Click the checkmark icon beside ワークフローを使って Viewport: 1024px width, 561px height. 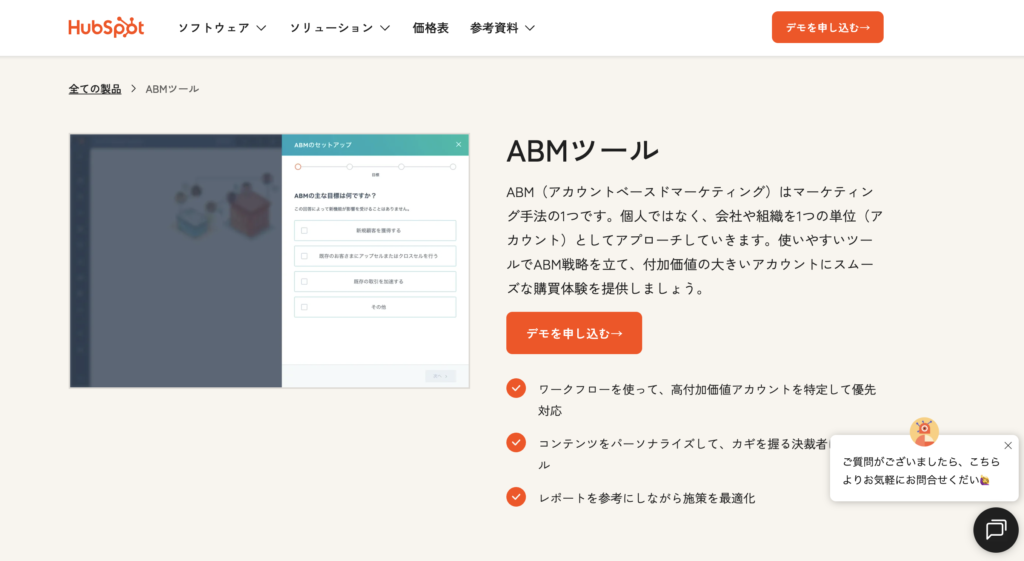[516, 388]
